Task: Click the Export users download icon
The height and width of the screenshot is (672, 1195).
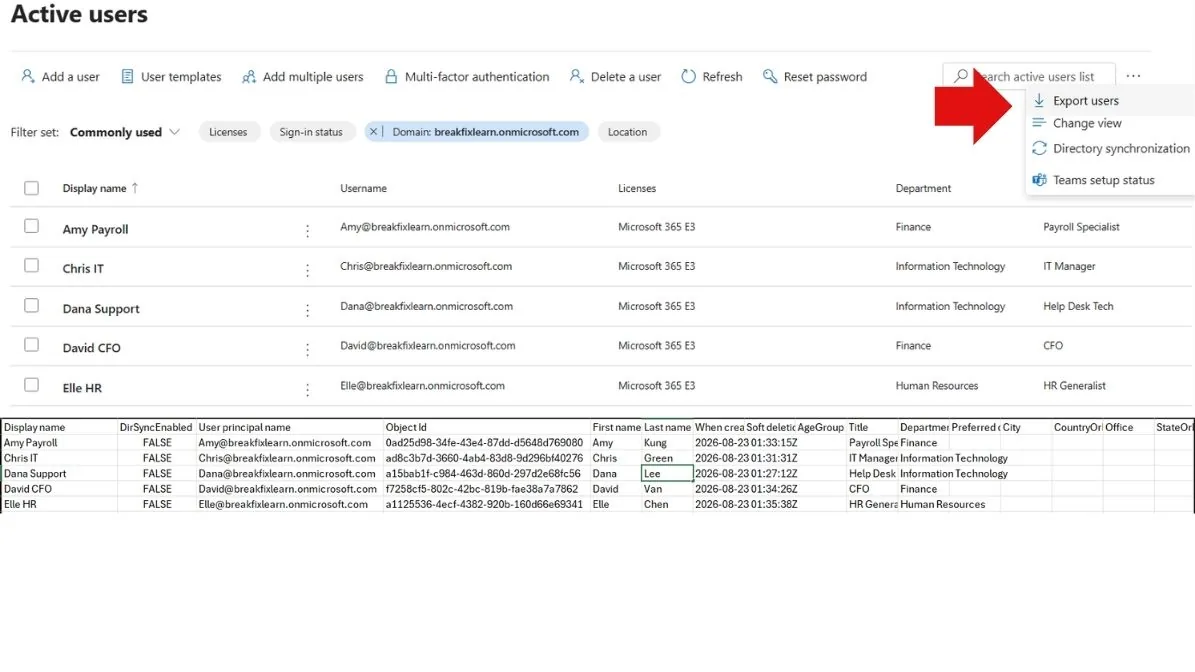Action: 1039,101
